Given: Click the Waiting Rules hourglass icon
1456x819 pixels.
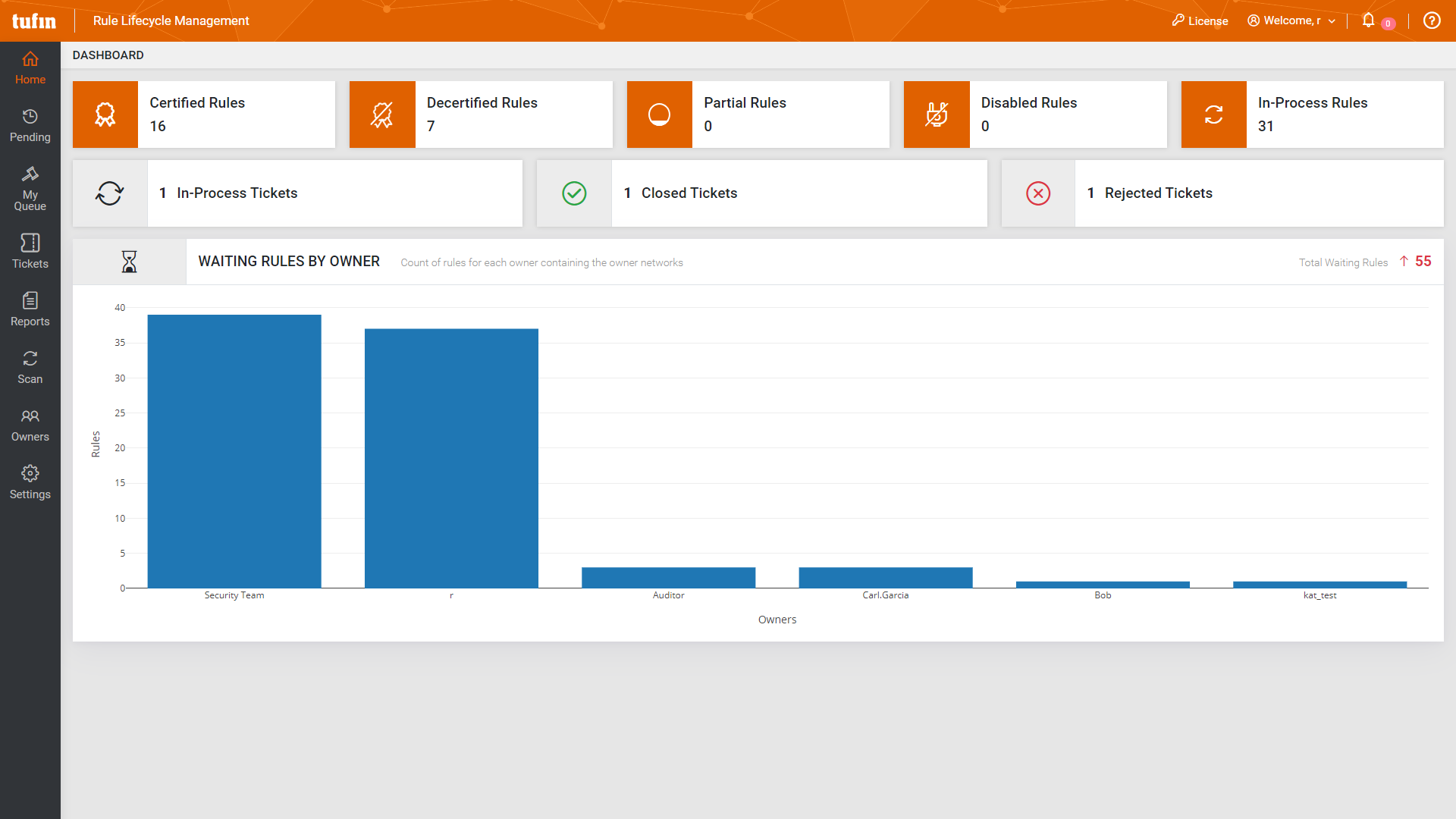Looking at the screenshot, I should click(x=129, y=262).
